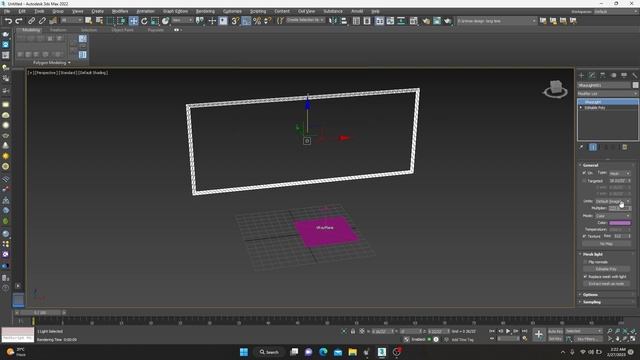
Task: Expand Editable Poly in the modifier stack
Action: (x=581, y=108)
